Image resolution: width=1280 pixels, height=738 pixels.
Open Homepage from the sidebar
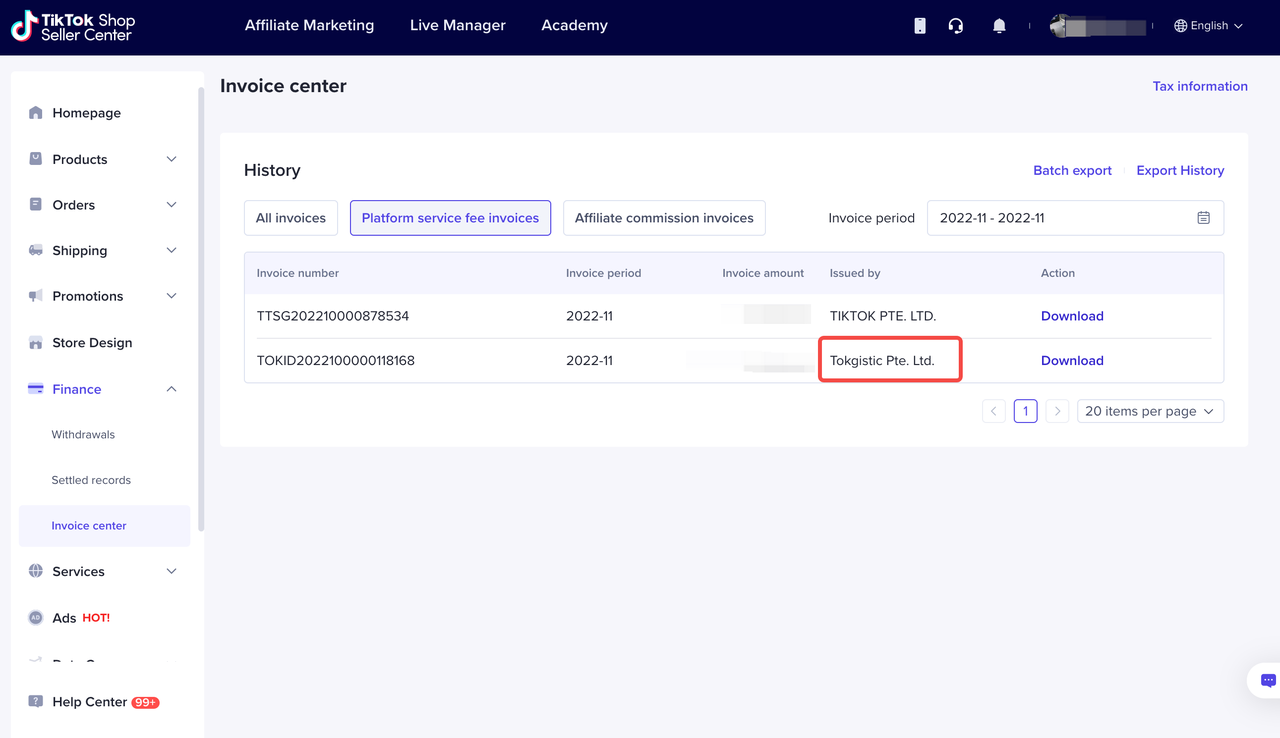point(86,113)
